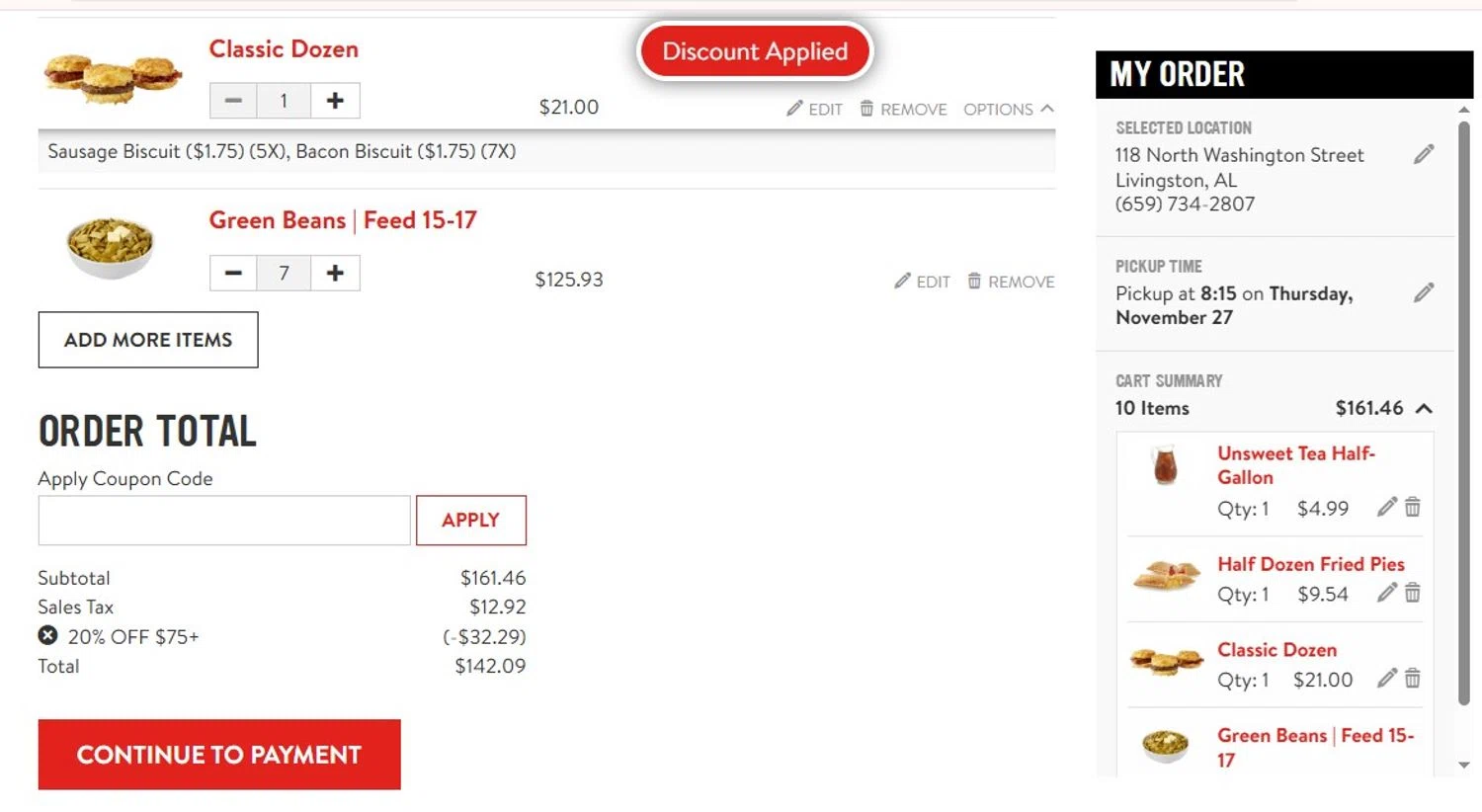Collapse the Classic Dozen options
Image resolution: width=1482 pixels, height=812 pixels.
click(x=1008, y=109)
